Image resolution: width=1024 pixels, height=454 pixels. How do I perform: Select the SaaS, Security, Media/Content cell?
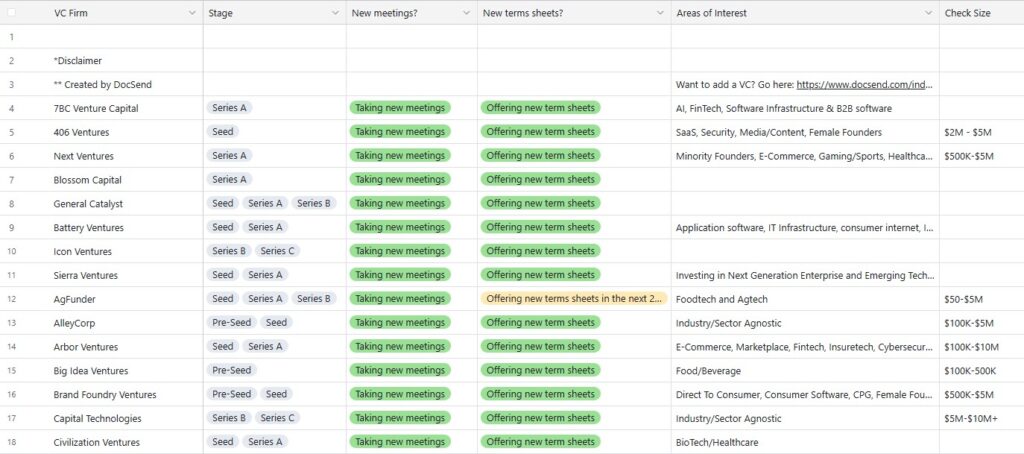805,132
